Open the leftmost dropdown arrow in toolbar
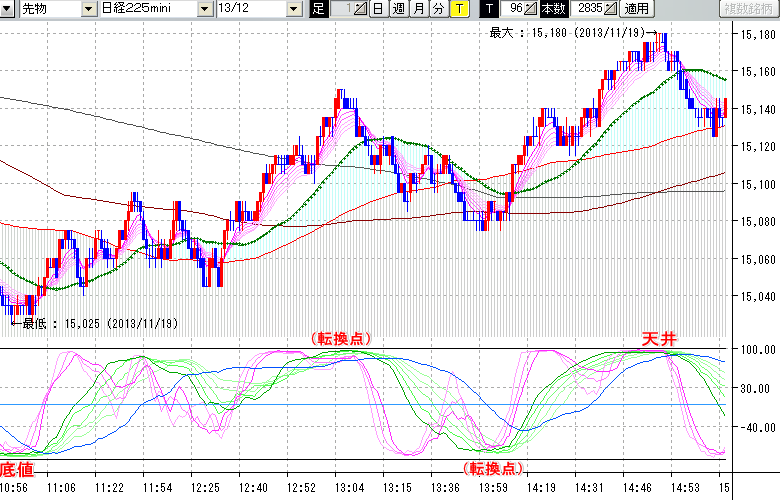 [8, 9]
